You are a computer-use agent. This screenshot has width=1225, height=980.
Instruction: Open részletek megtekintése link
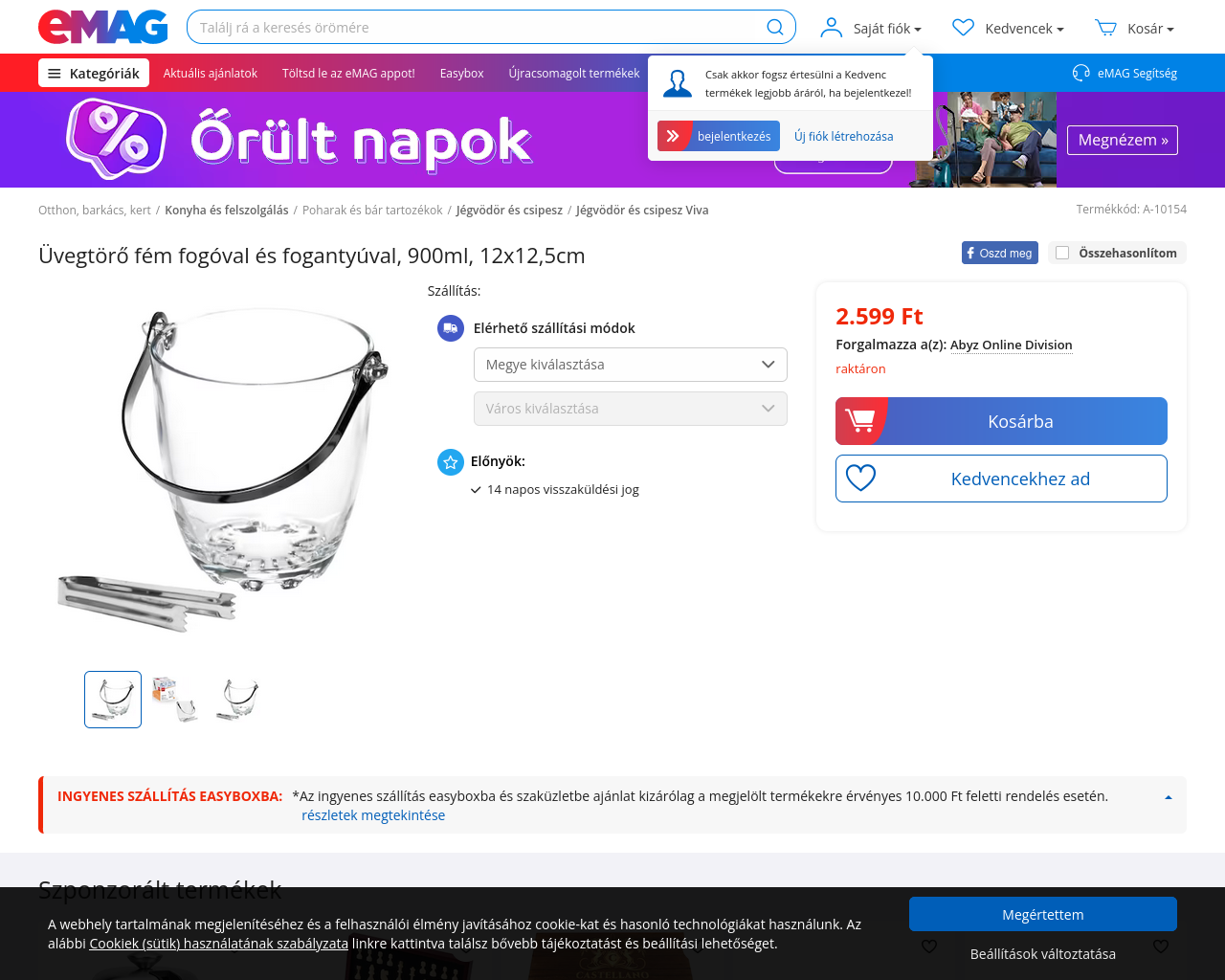[x=373, y=815]
